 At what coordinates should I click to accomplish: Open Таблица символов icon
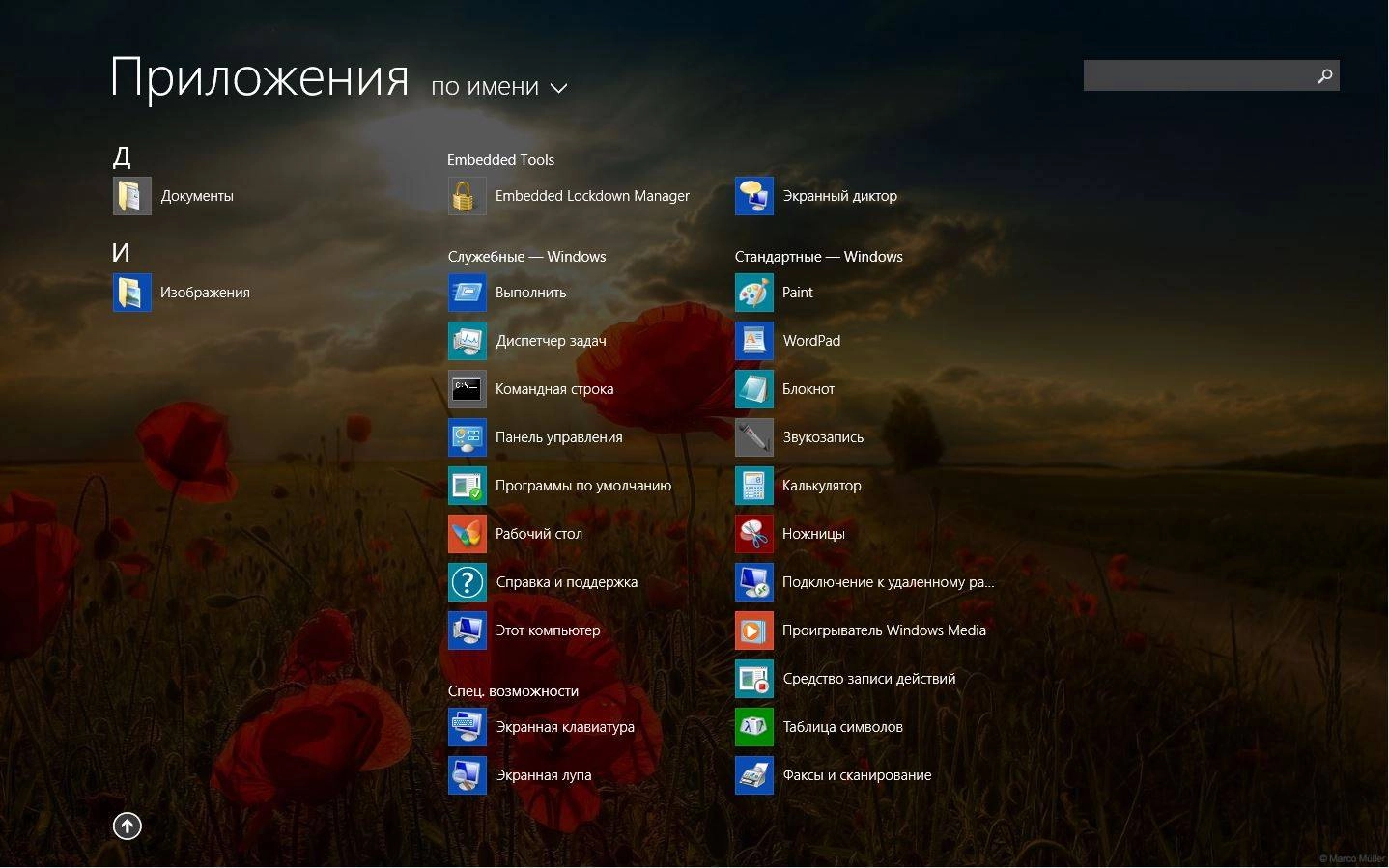[754, 727]
